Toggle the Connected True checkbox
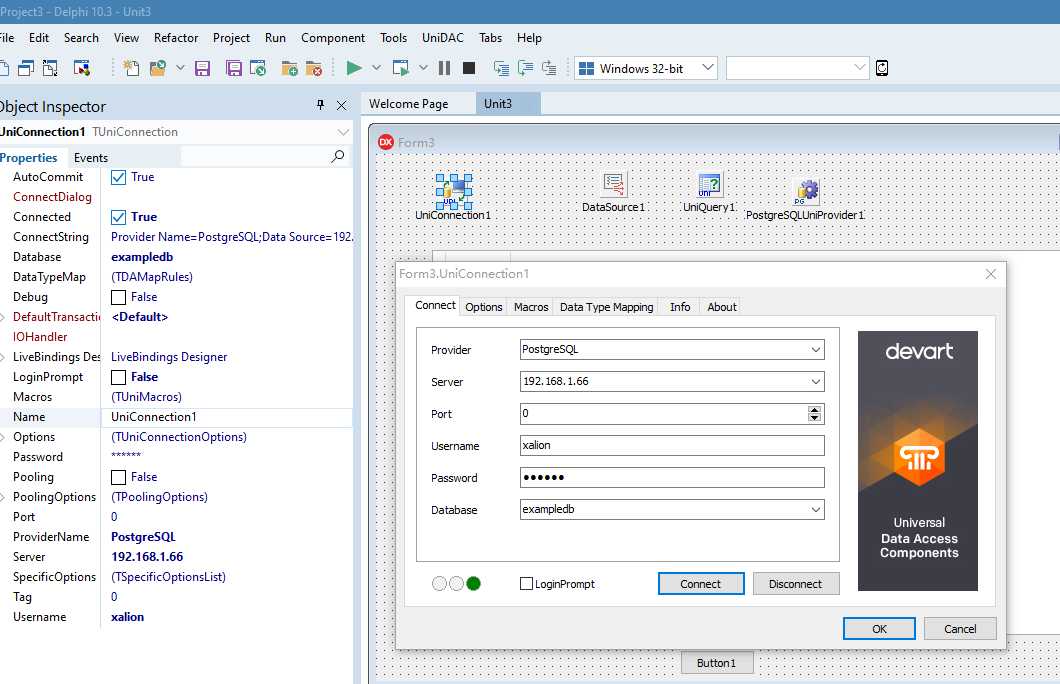This screenshot has width=1060, height=684. tap(118, 217)
